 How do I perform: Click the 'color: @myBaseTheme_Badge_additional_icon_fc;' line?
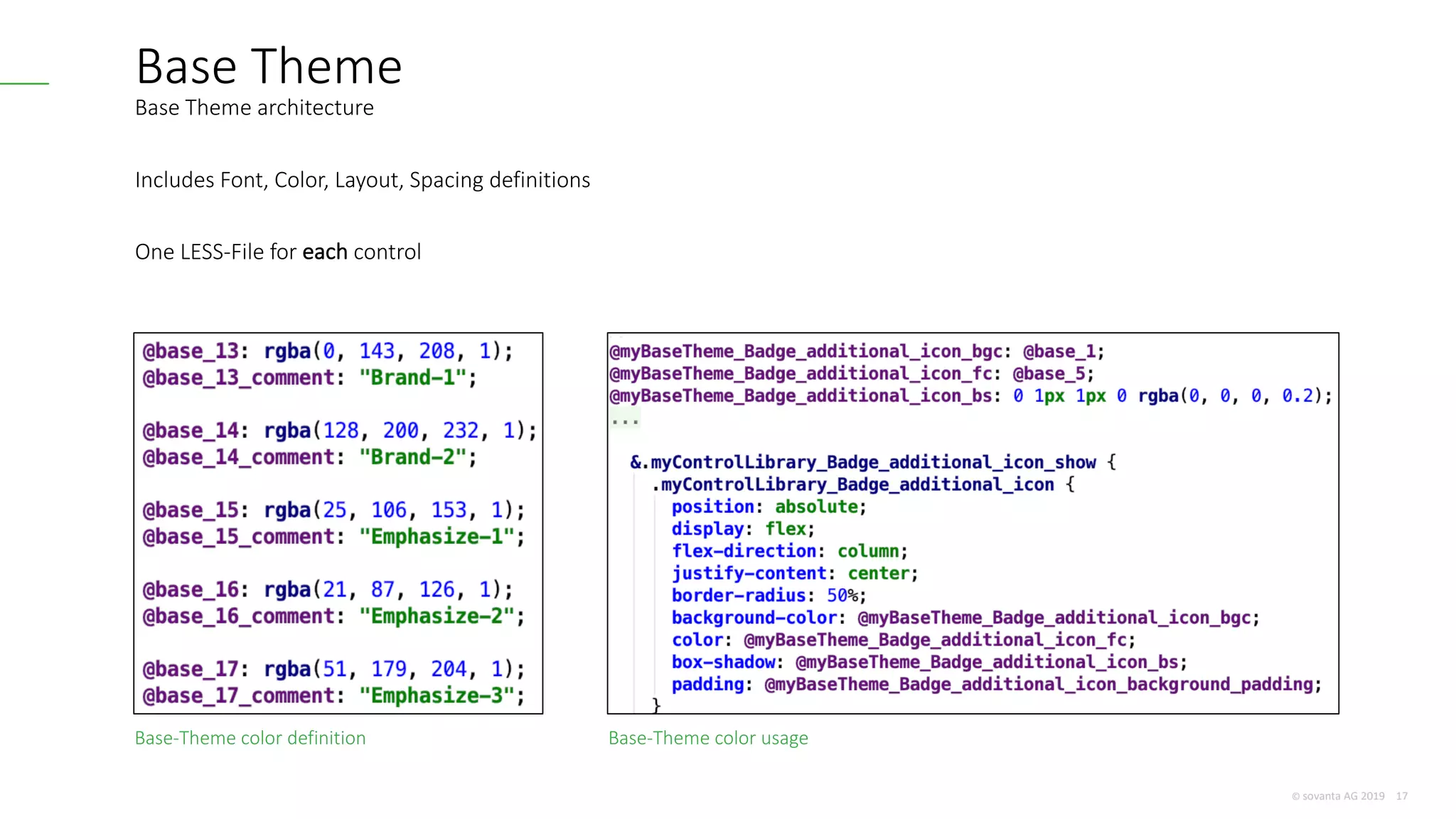(x=904, y=640)
